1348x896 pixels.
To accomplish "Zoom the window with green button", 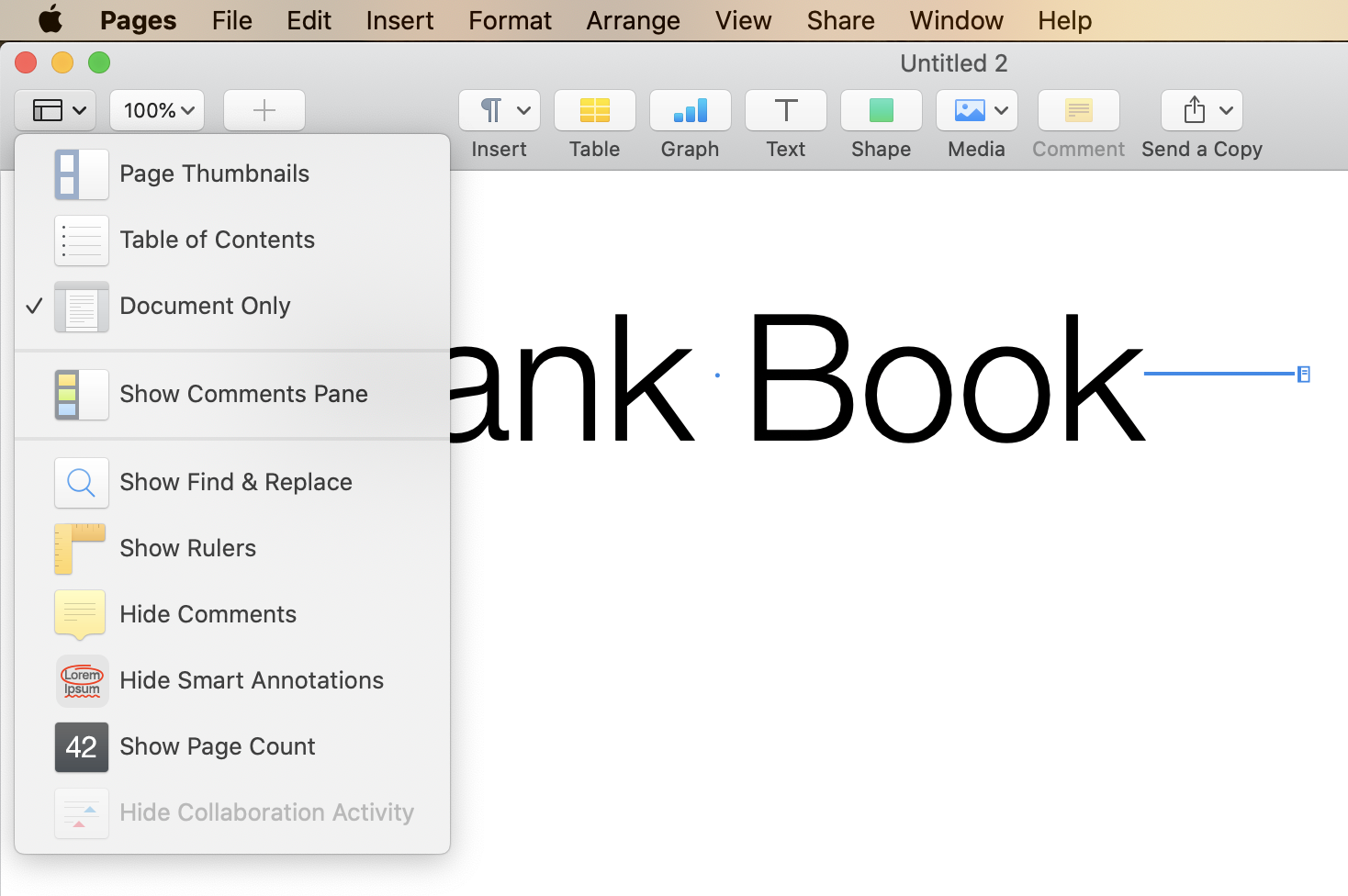I will [99, 62].
